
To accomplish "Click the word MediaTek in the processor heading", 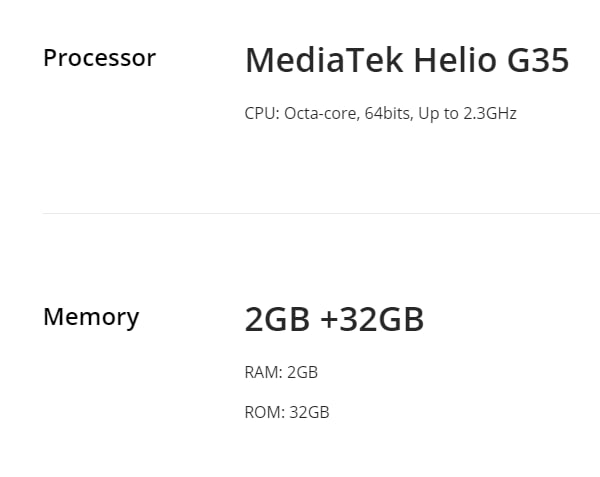I will click(324, 60).
